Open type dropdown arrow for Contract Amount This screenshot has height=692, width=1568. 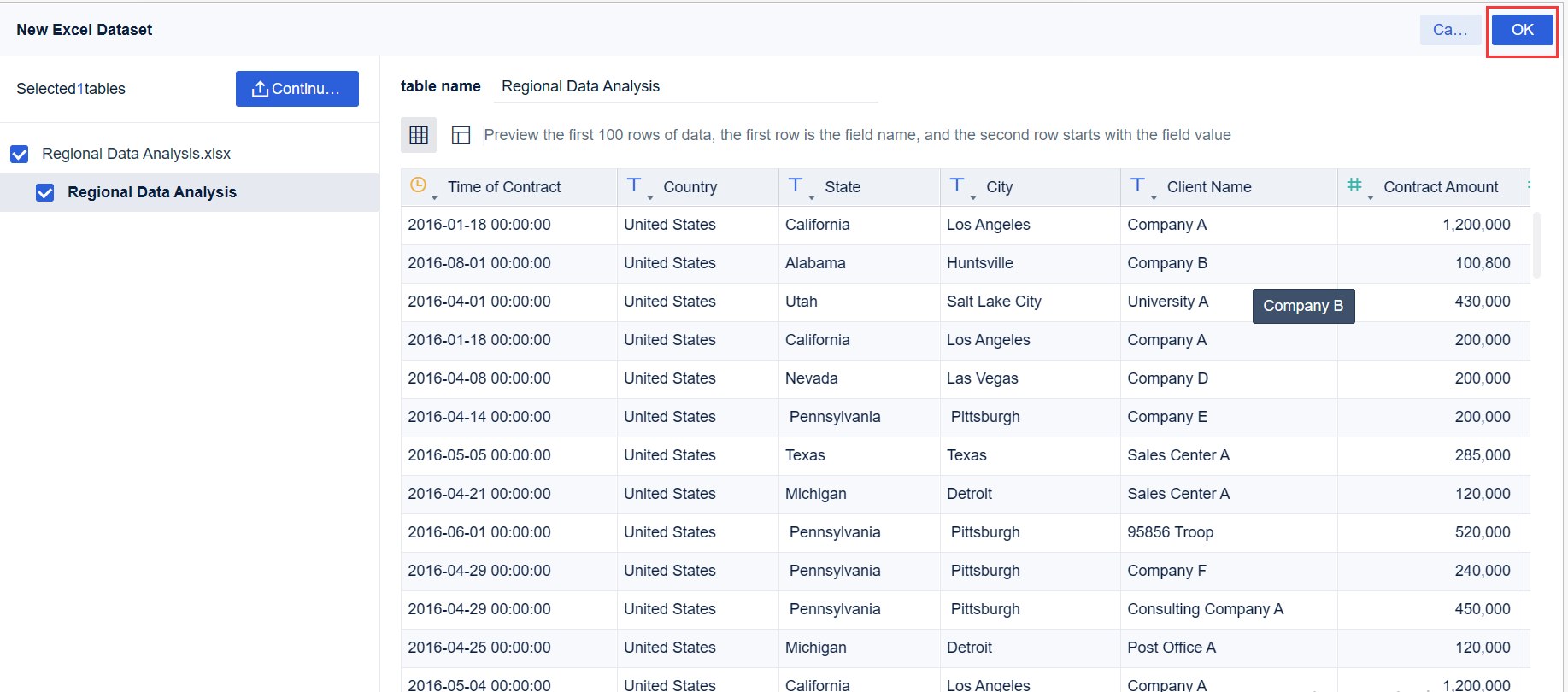point(1371,197)
